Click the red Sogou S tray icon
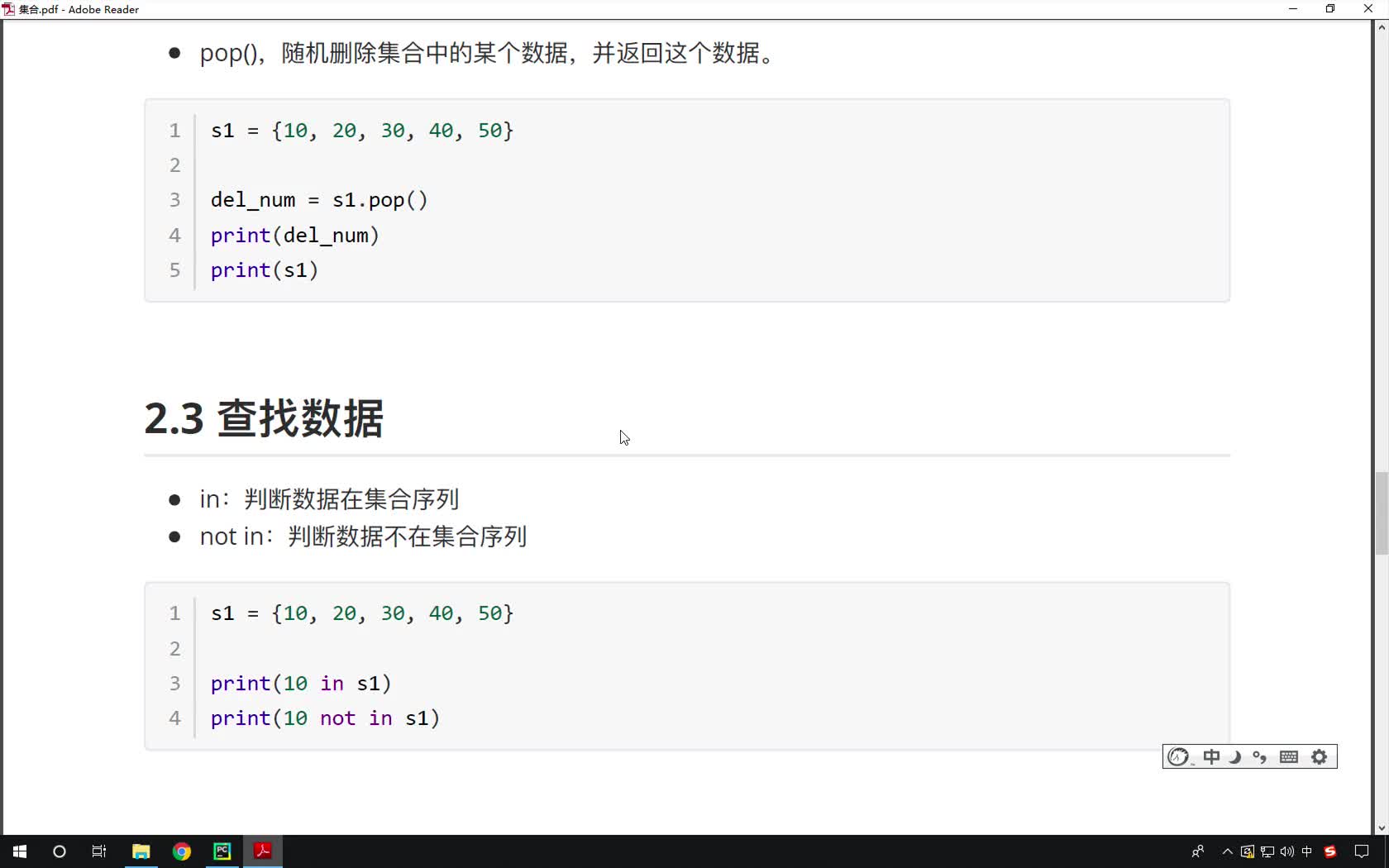 point(1330,851)
